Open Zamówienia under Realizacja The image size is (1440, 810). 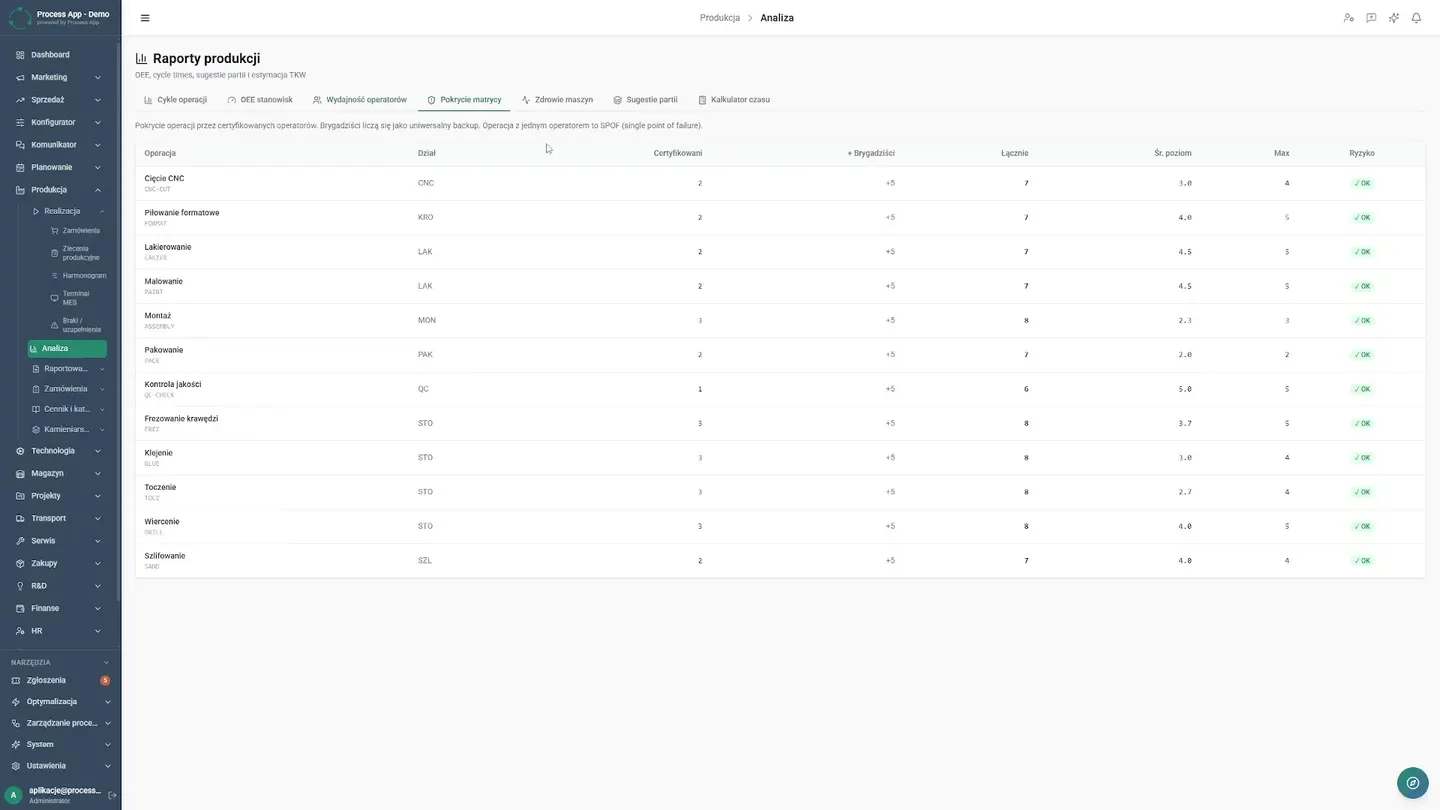click(x=76, y=231)
